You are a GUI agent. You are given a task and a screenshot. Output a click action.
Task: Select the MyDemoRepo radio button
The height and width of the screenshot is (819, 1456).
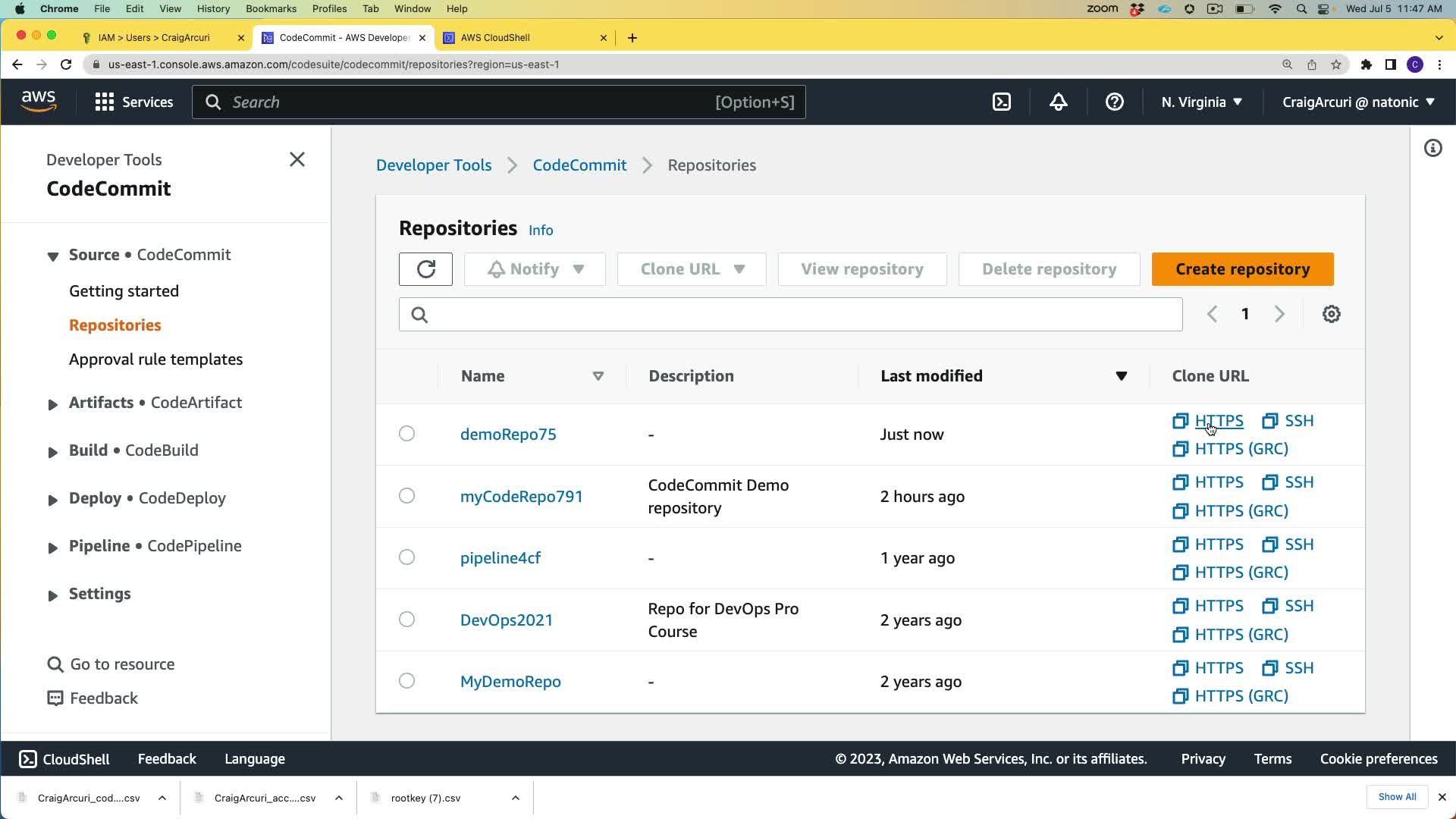click(407, 681)
